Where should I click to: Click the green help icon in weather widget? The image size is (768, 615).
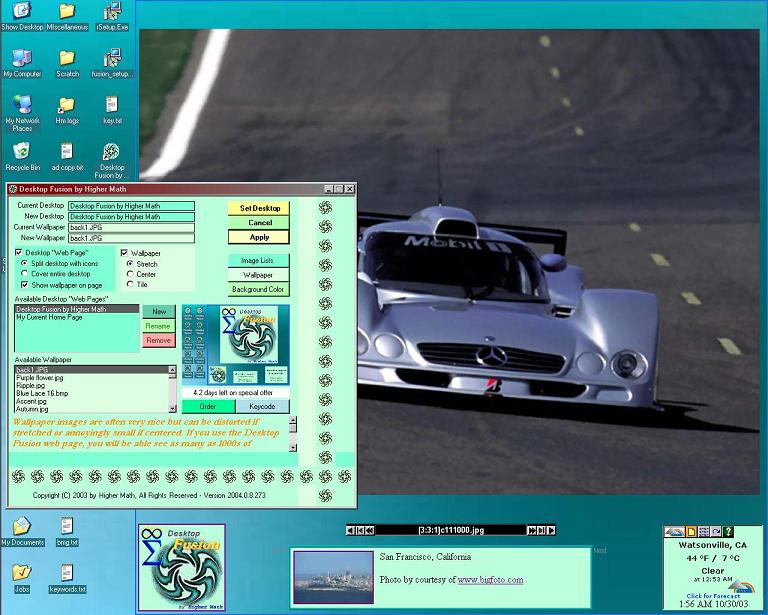[x=728, y=532]
